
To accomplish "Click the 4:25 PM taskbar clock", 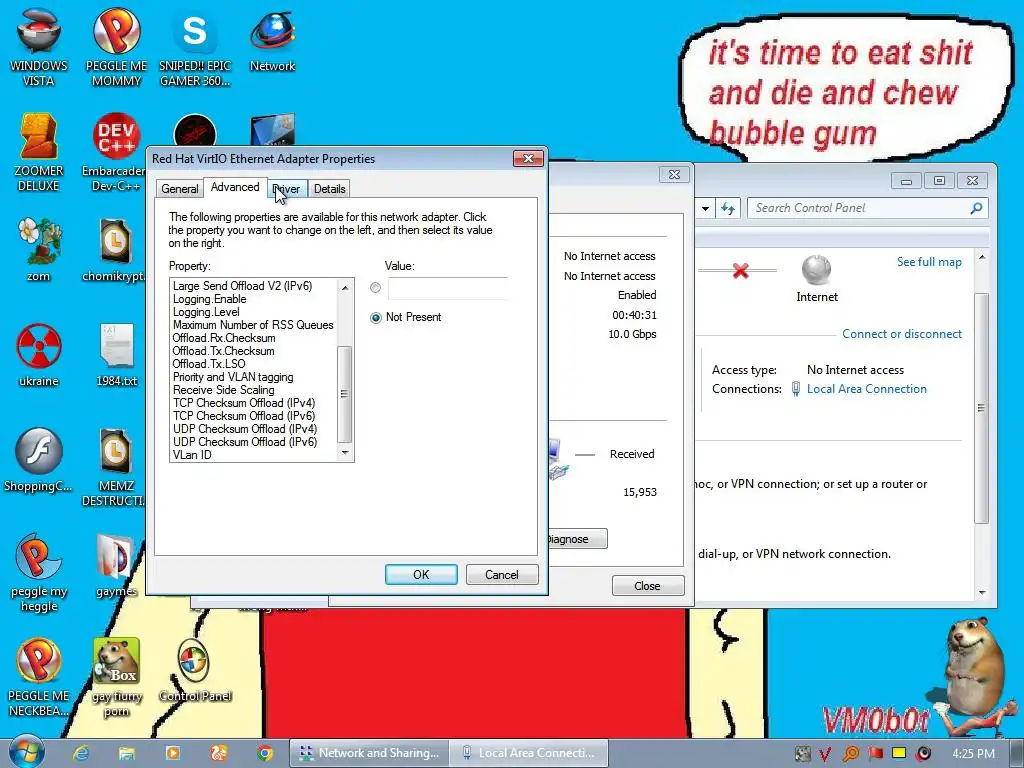I will (973, 754).
